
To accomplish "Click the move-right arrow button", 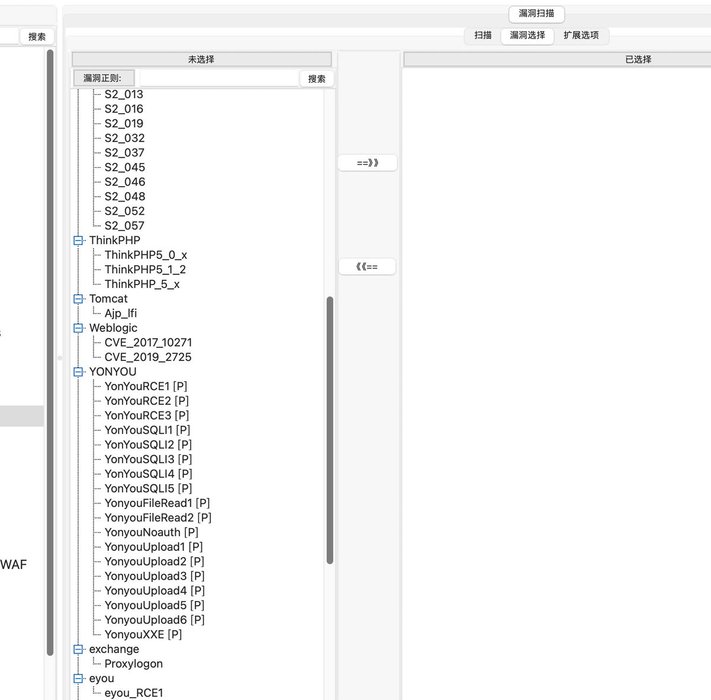I will pyautogui.click(x=367, y=162).
